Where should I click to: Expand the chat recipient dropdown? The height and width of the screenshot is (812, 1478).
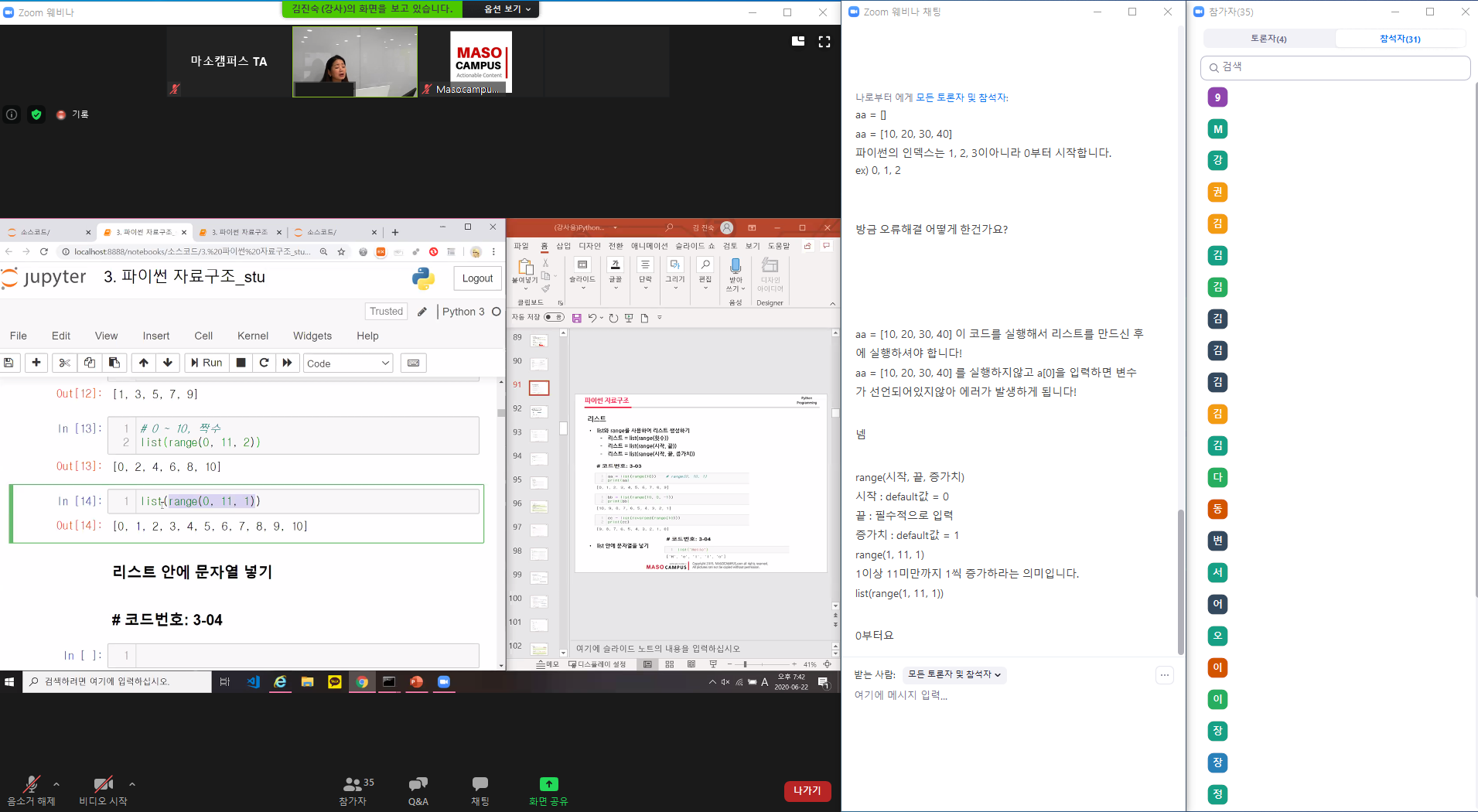954,674
